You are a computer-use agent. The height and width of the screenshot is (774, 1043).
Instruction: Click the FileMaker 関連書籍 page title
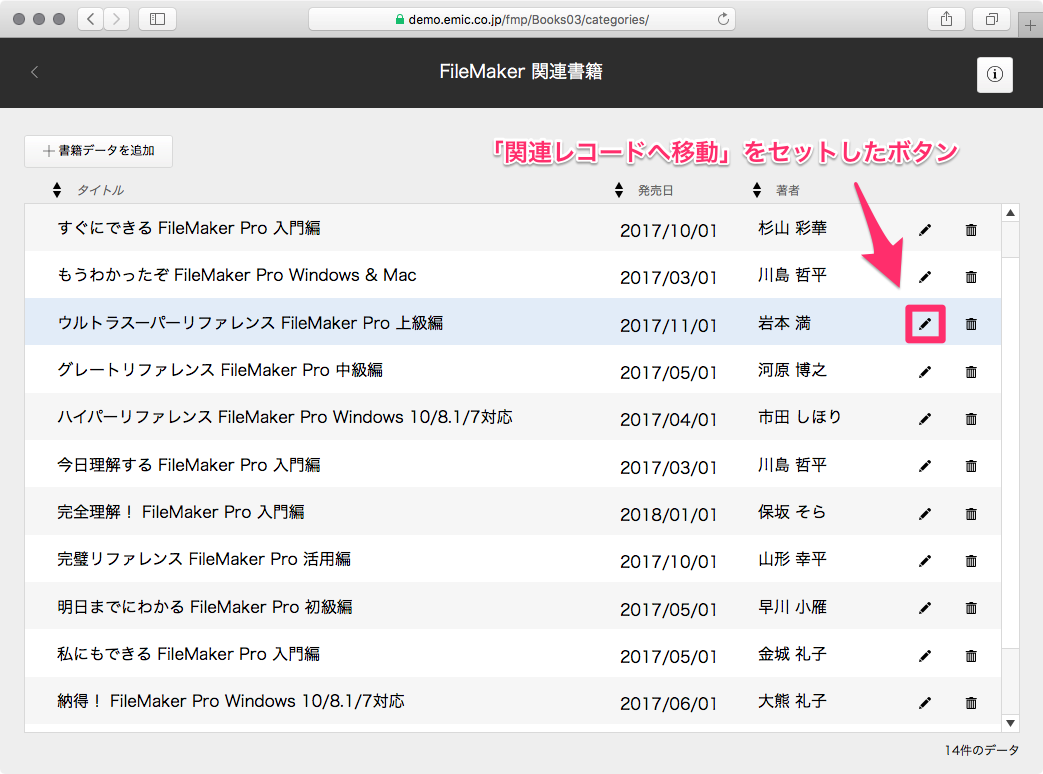point(521,71)
